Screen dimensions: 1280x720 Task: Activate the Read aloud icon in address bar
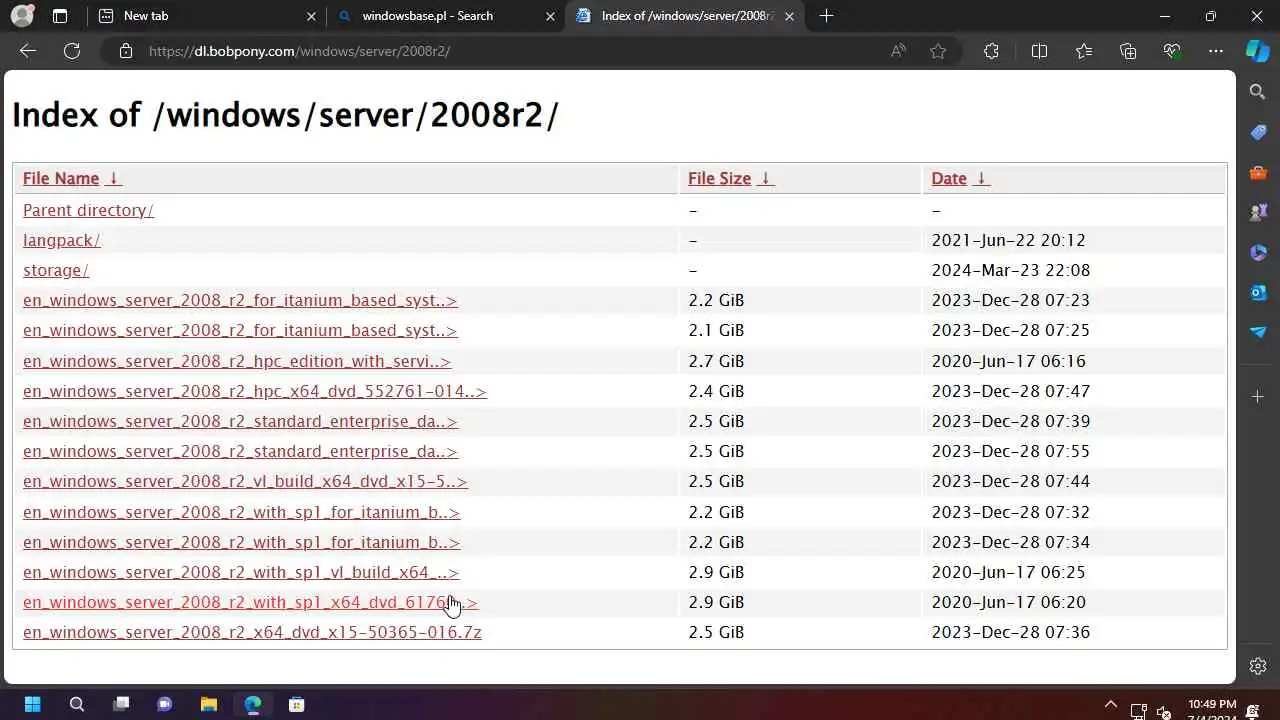click(x=898, y=51)
